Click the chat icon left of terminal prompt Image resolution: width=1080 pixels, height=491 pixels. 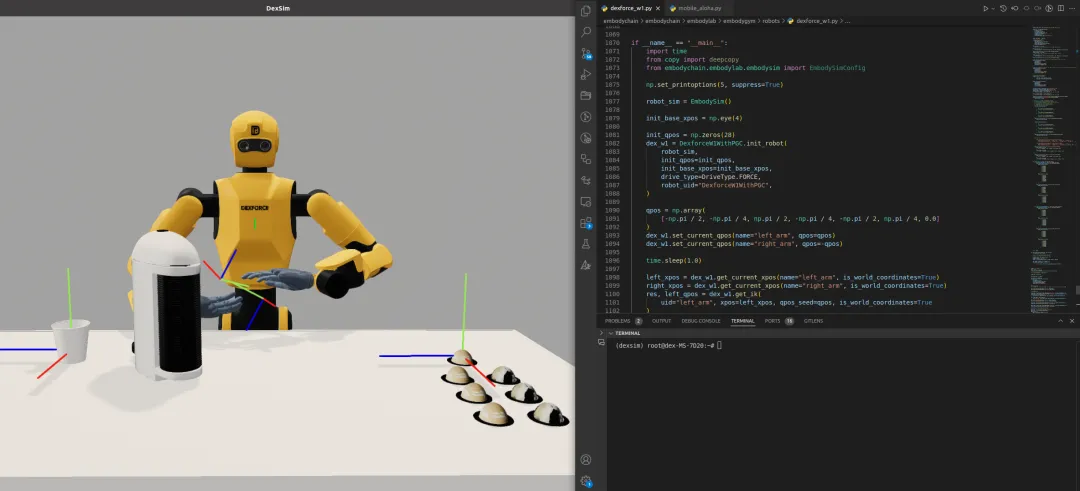tap(601, 342)
